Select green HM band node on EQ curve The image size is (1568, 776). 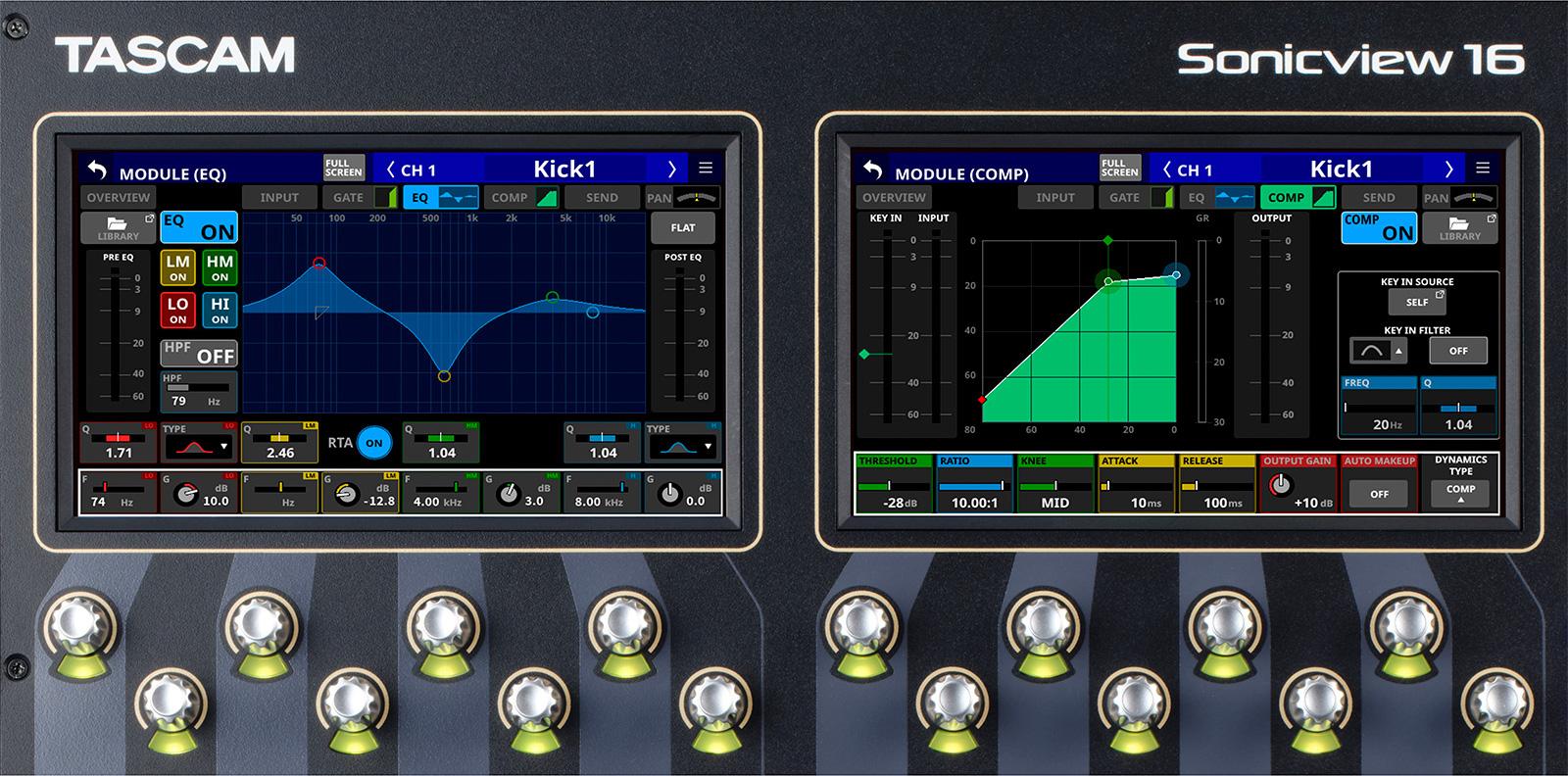click(x=552, y=297)
